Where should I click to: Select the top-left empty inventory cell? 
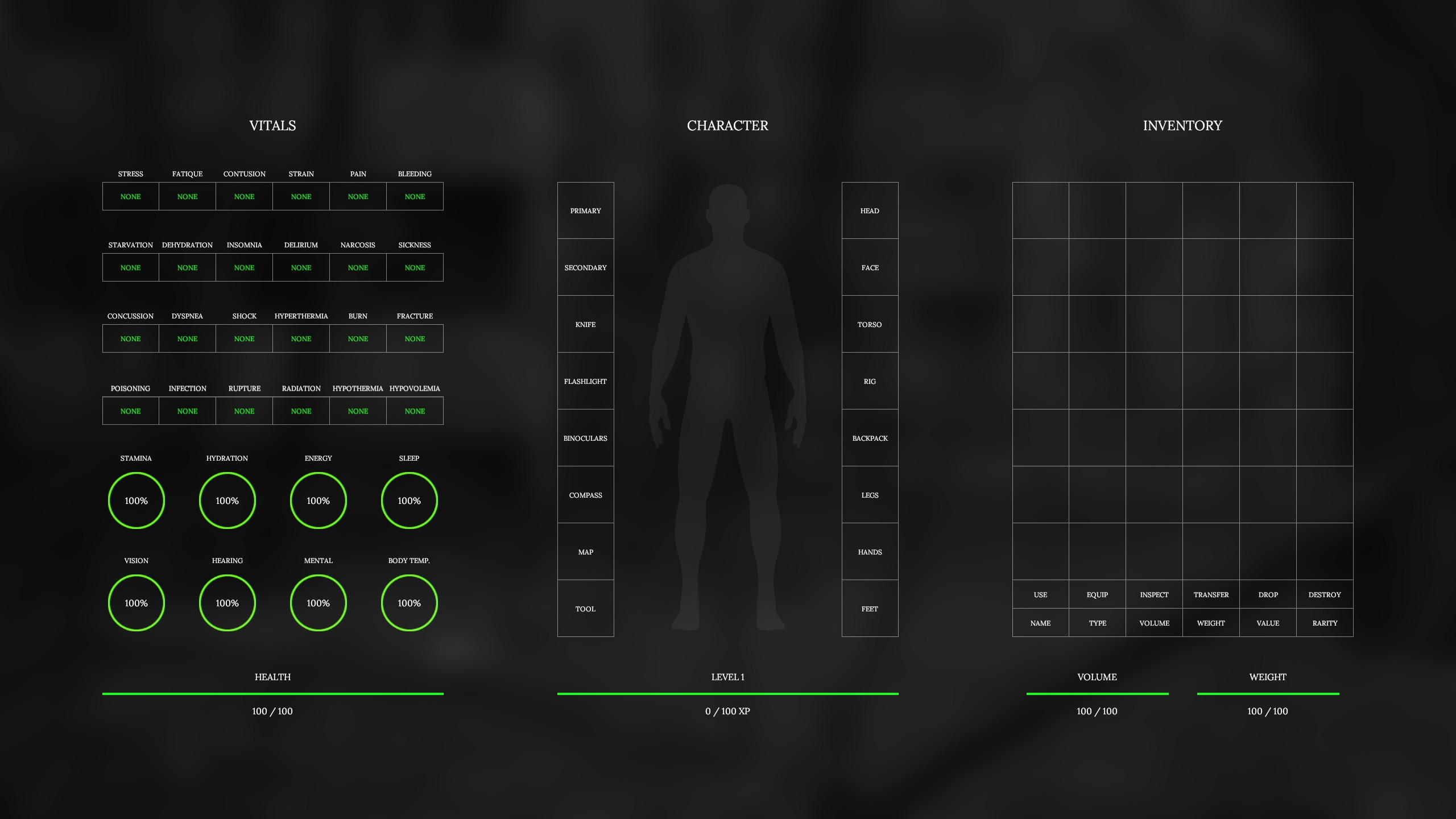click(1040, 210)
